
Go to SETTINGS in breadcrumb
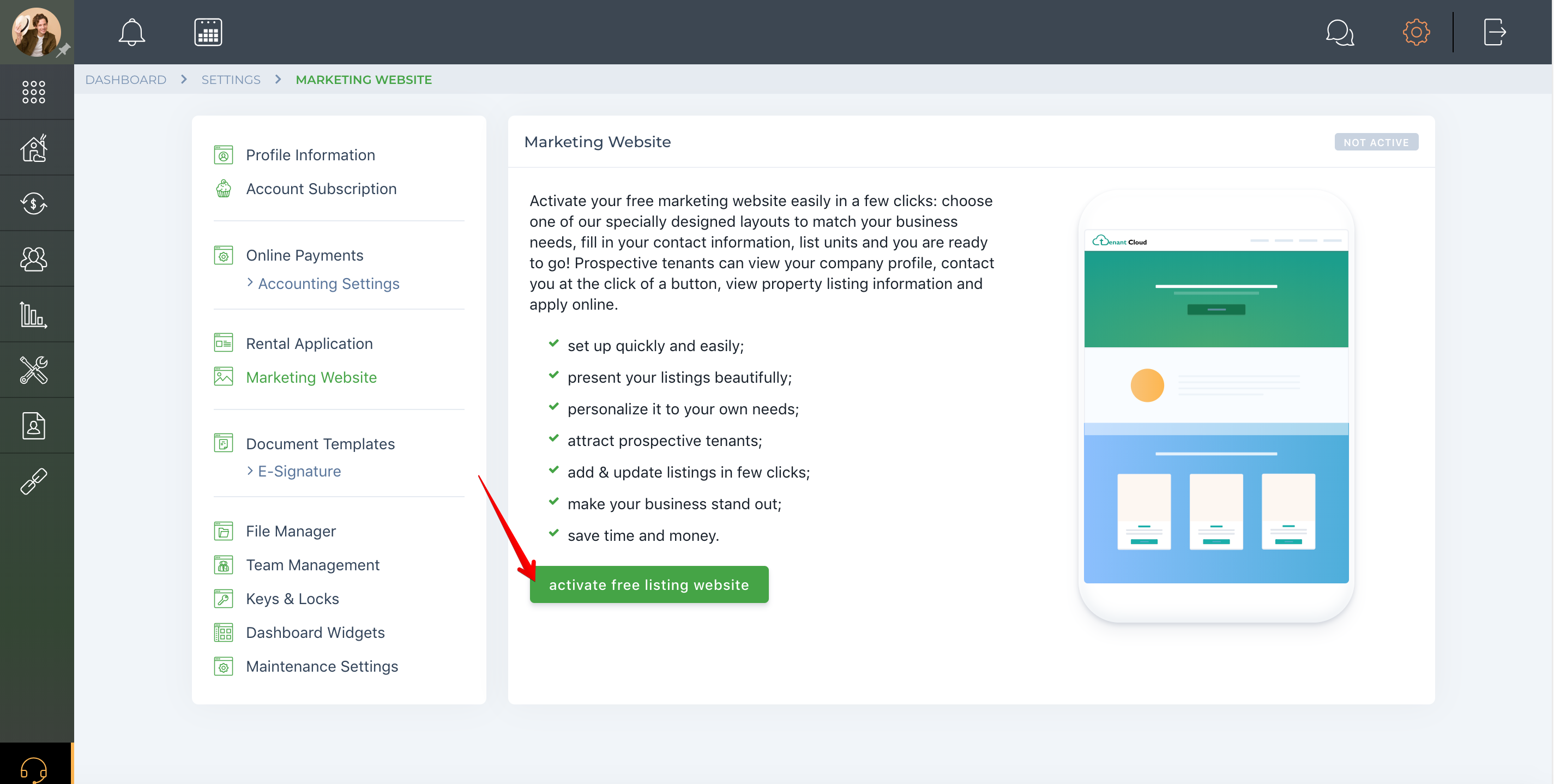[x=231, y=80]
